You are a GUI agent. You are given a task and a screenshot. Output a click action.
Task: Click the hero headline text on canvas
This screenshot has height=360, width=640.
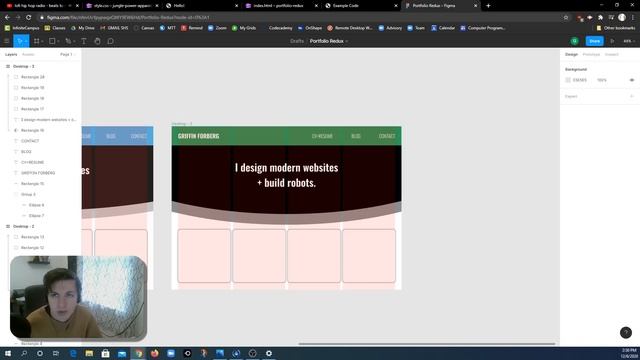click(287, 175)
